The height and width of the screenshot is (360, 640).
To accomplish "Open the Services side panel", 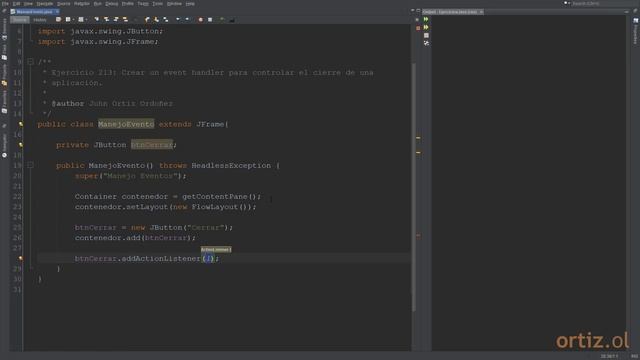I will (4, 29).
